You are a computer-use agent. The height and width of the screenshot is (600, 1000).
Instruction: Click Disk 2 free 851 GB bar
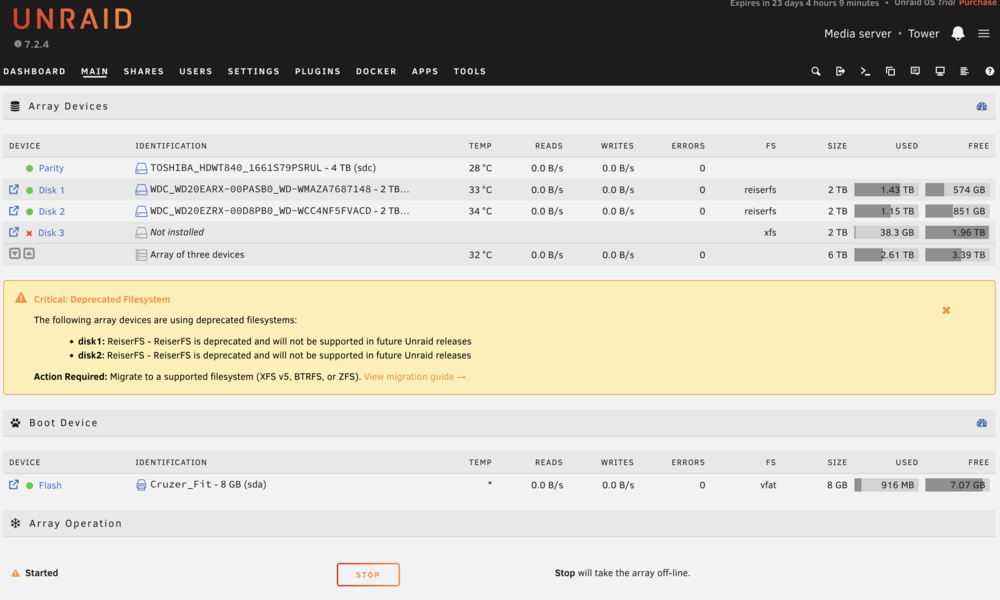[x=957, y=211]
